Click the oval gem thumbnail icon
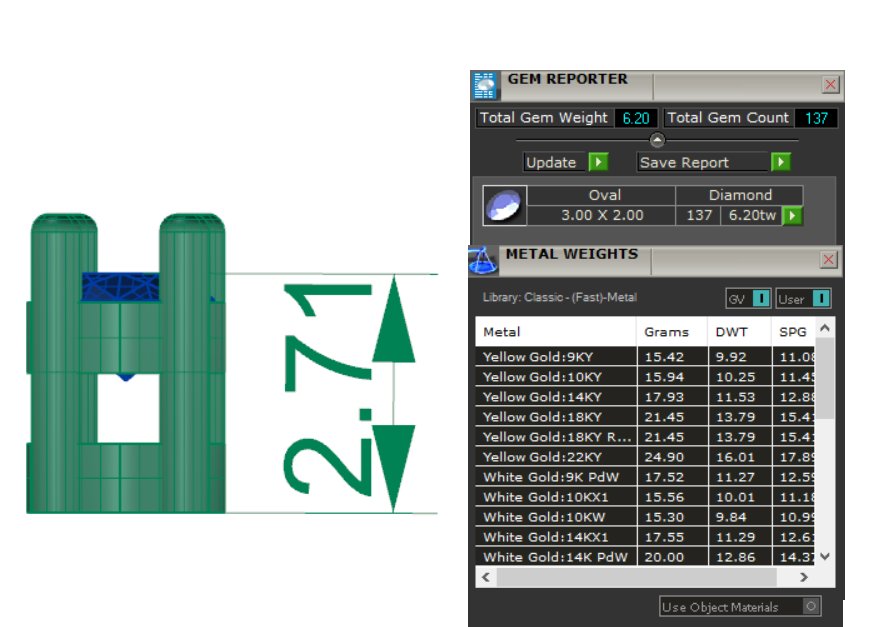 (x=504, y=205)
